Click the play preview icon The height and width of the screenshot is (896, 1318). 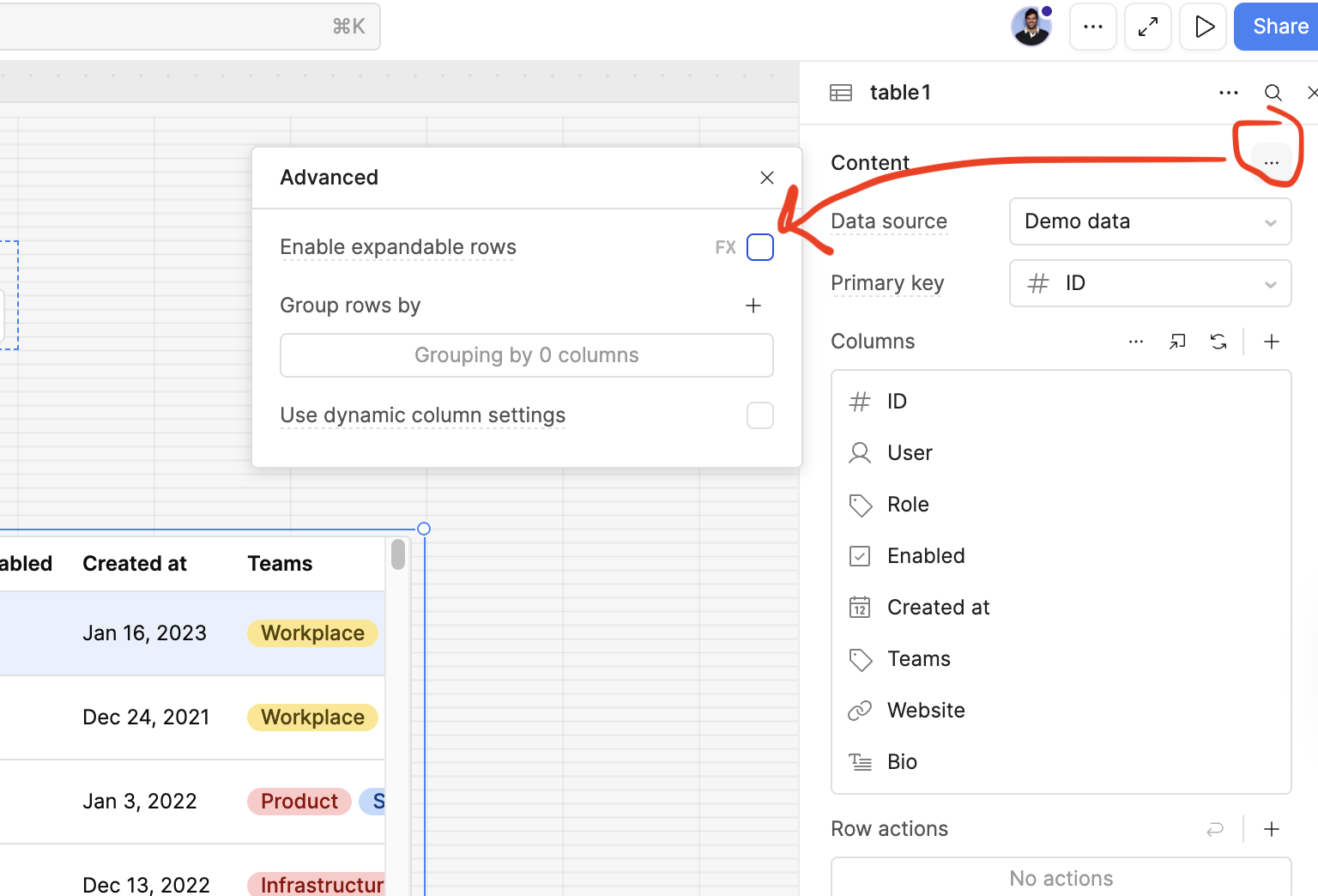[x=1203, y=27]
